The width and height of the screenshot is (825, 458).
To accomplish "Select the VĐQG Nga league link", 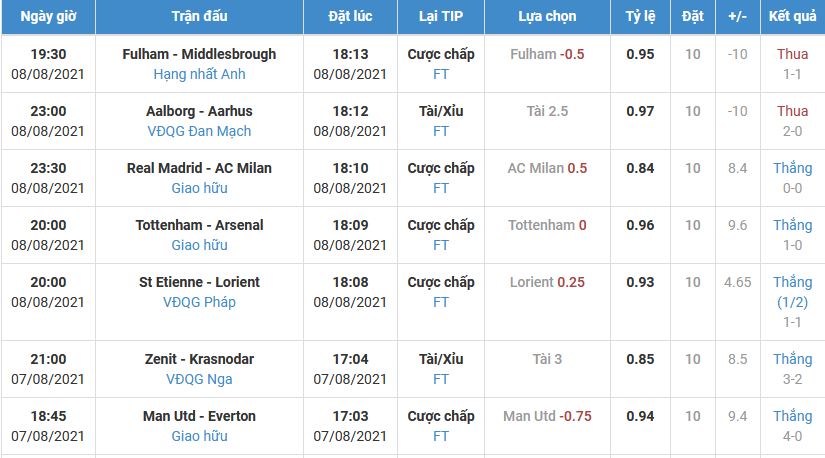I will pos(199,379).
